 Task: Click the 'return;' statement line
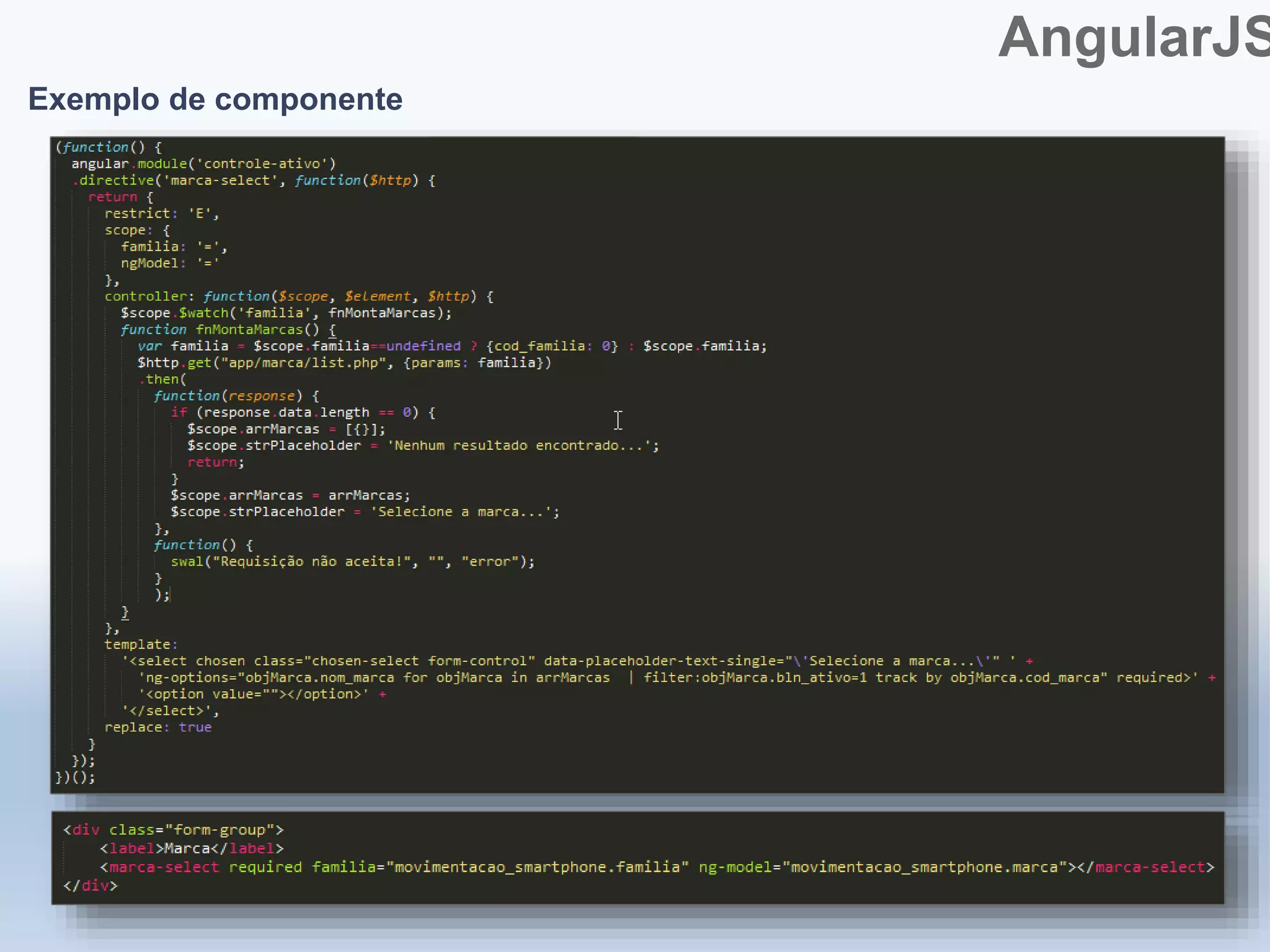coord(216,462)
